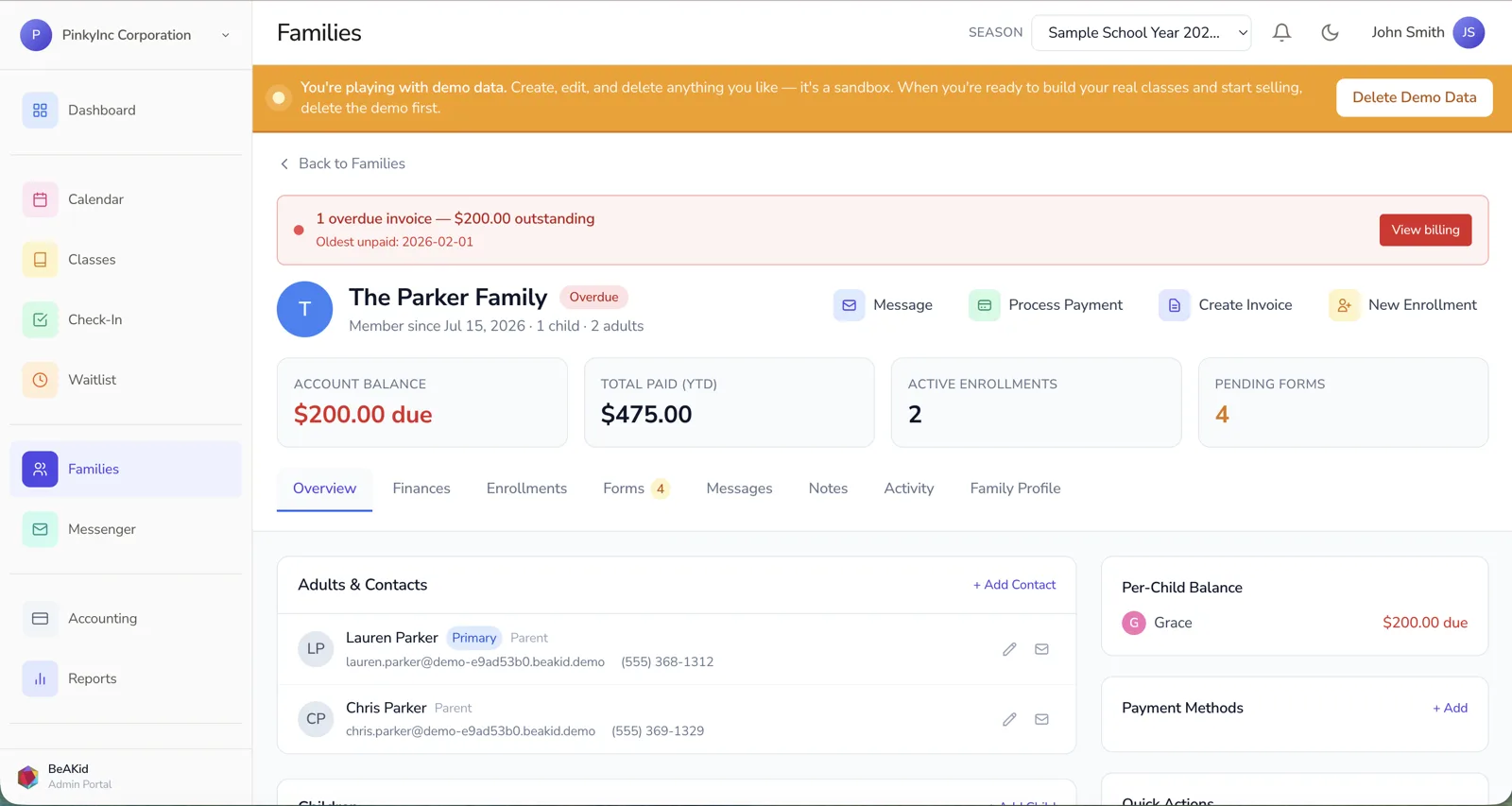
Task: Open the Messages tab
Action: [739, 489]
